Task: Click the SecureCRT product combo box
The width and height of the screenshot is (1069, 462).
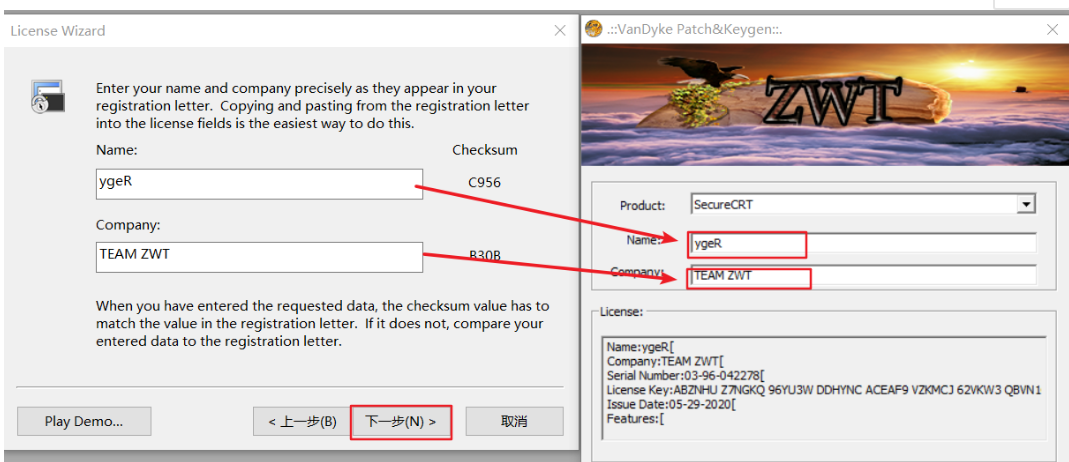Action: pyautogui.click(x=863, y=204)
